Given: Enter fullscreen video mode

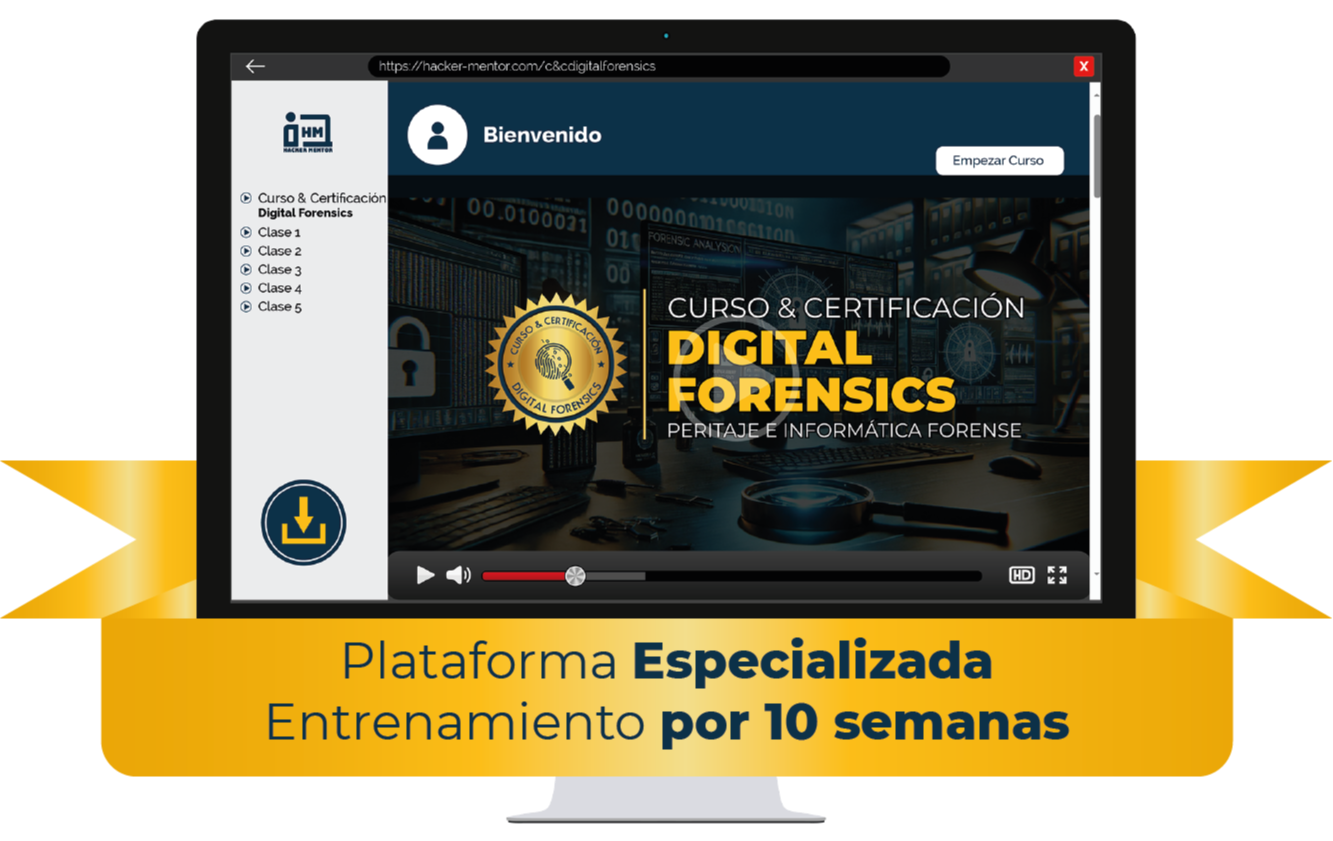Looking at the screenshot, I should click(x=1057, y=575).
